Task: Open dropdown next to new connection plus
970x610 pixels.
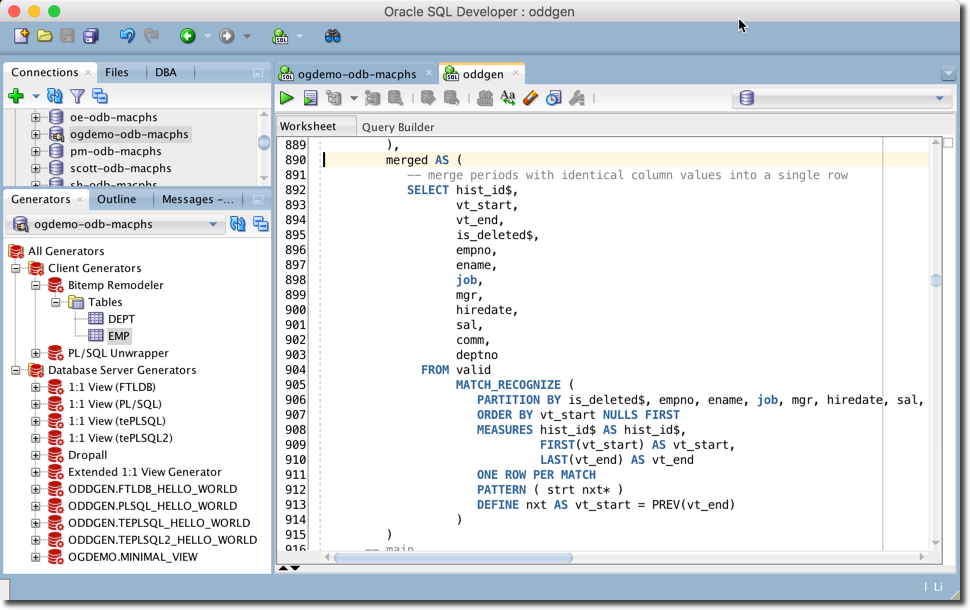Action: [36, 97]
